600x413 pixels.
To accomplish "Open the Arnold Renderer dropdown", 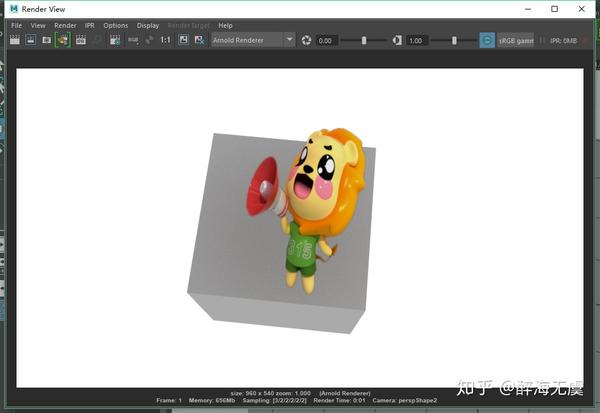I will (x=253, y=40).
